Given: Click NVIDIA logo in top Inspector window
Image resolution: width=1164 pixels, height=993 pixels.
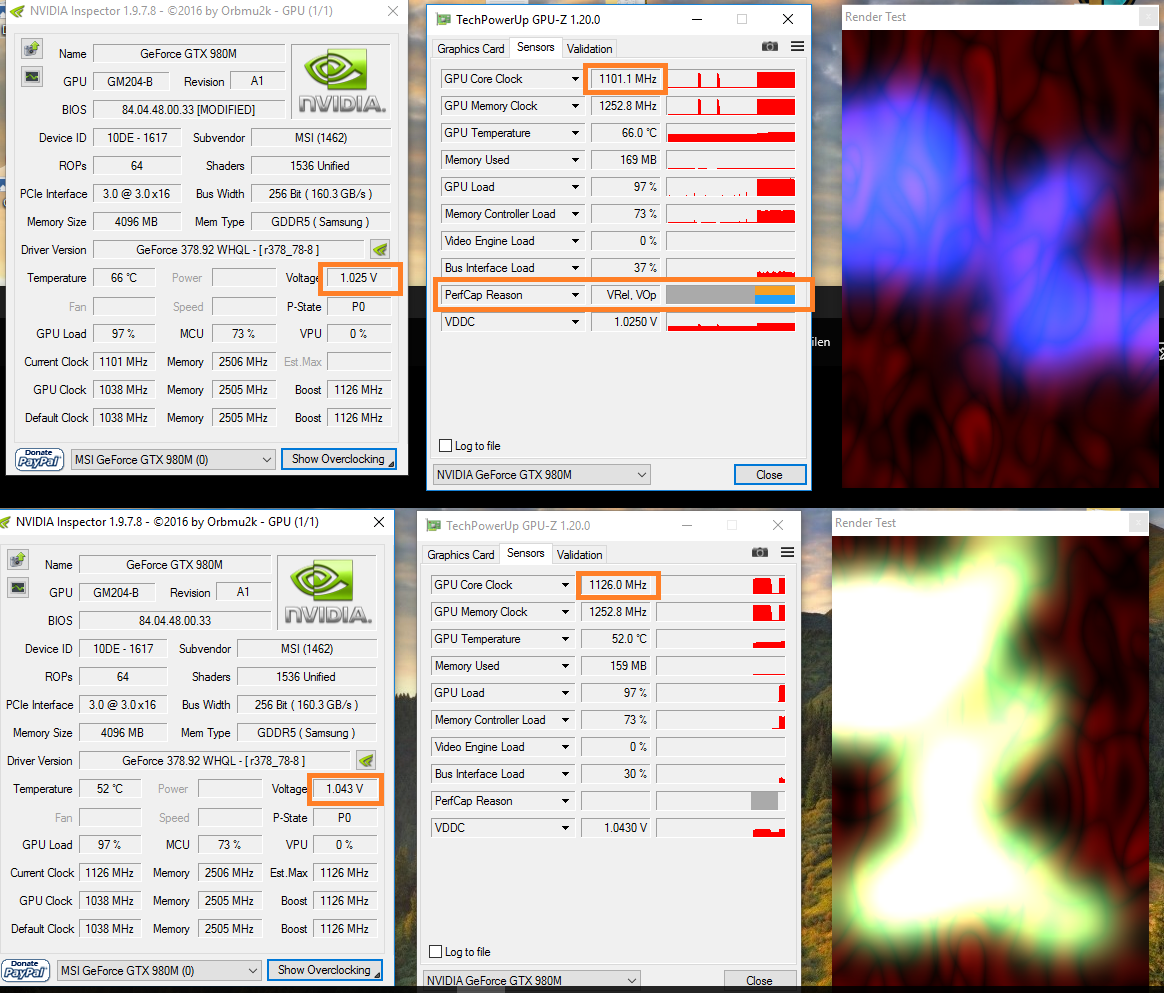Looking at the screenshot, I should [341, 81].
